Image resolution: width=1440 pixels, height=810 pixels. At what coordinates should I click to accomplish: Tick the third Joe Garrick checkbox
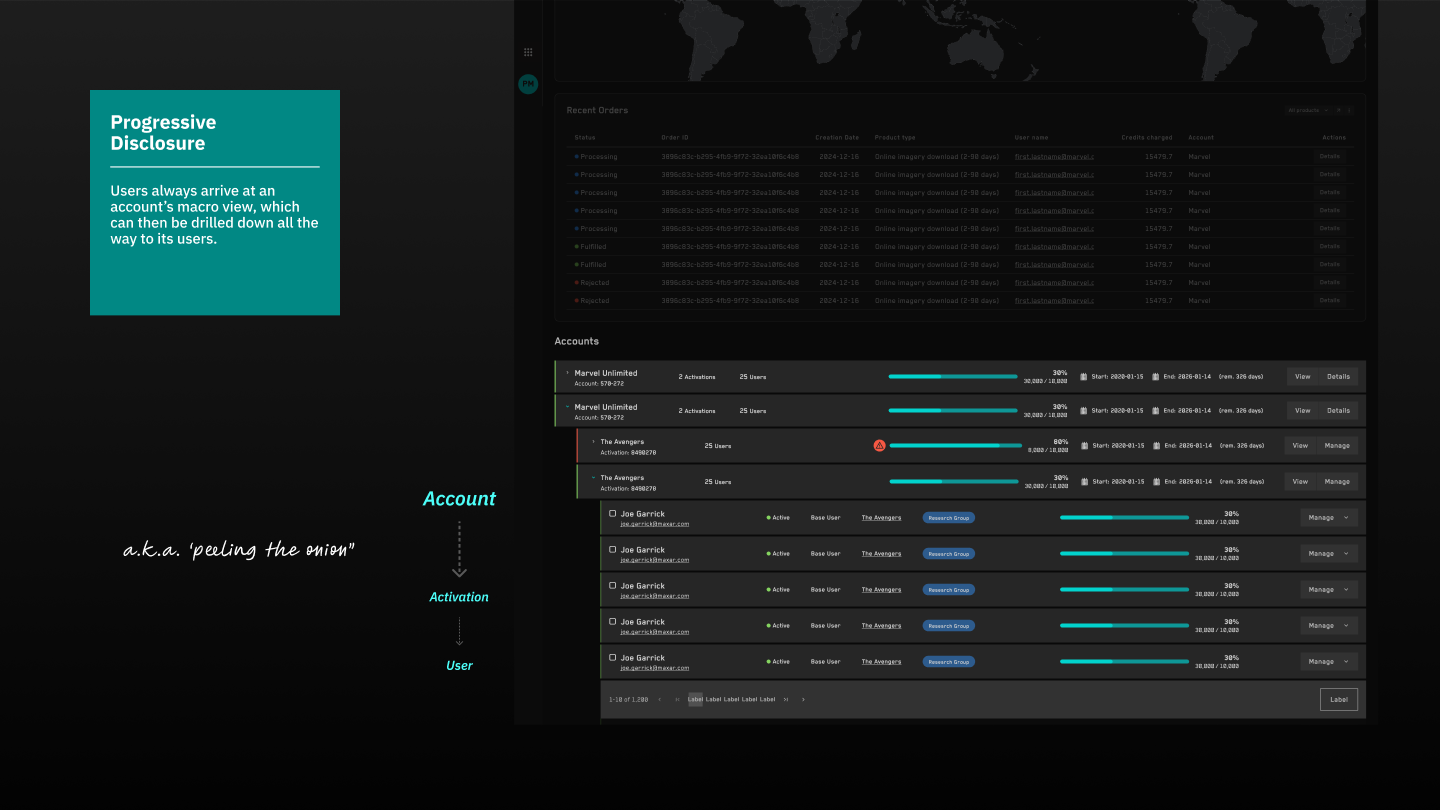point(613,586)
